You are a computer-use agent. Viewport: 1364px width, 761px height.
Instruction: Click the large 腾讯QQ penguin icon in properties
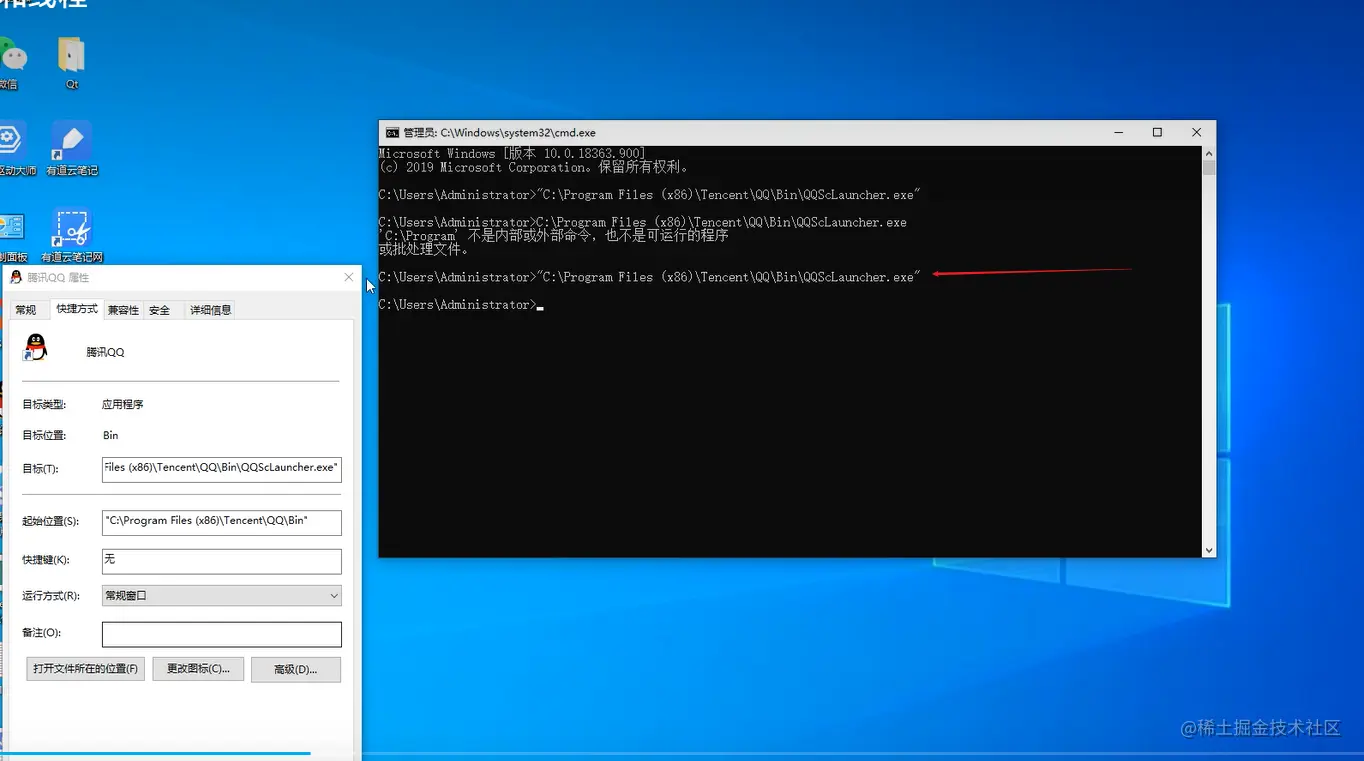tap(35, 348)
